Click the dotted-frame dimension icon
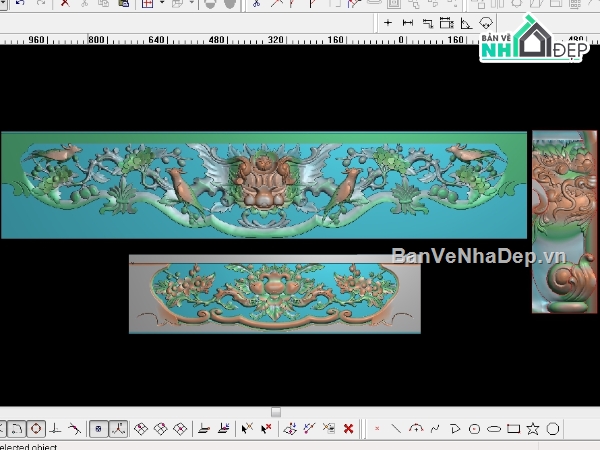The height and width of the screenshot is (450, 600). pos(447,23)
